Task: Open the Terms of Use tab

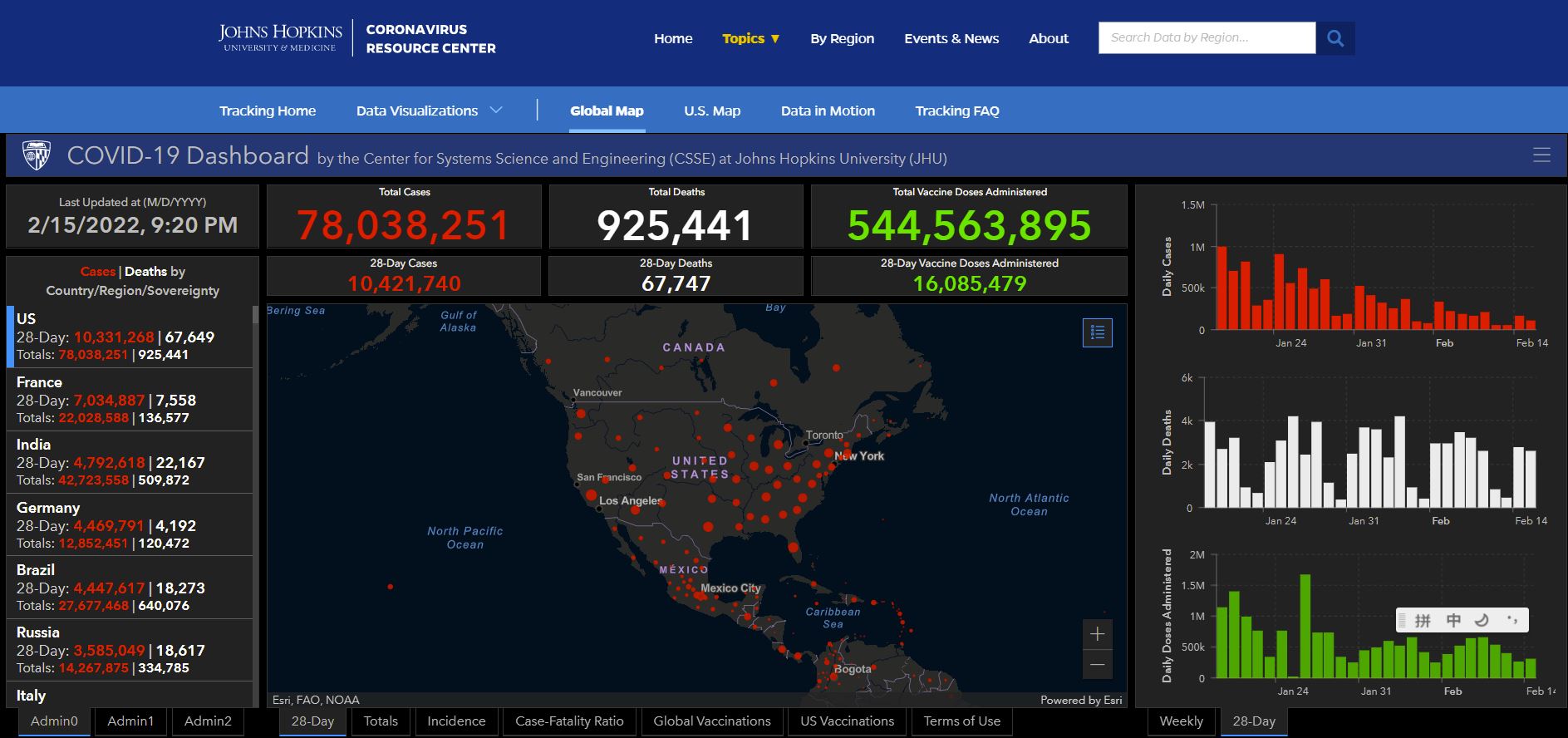Action: click(x=962, y=721)
